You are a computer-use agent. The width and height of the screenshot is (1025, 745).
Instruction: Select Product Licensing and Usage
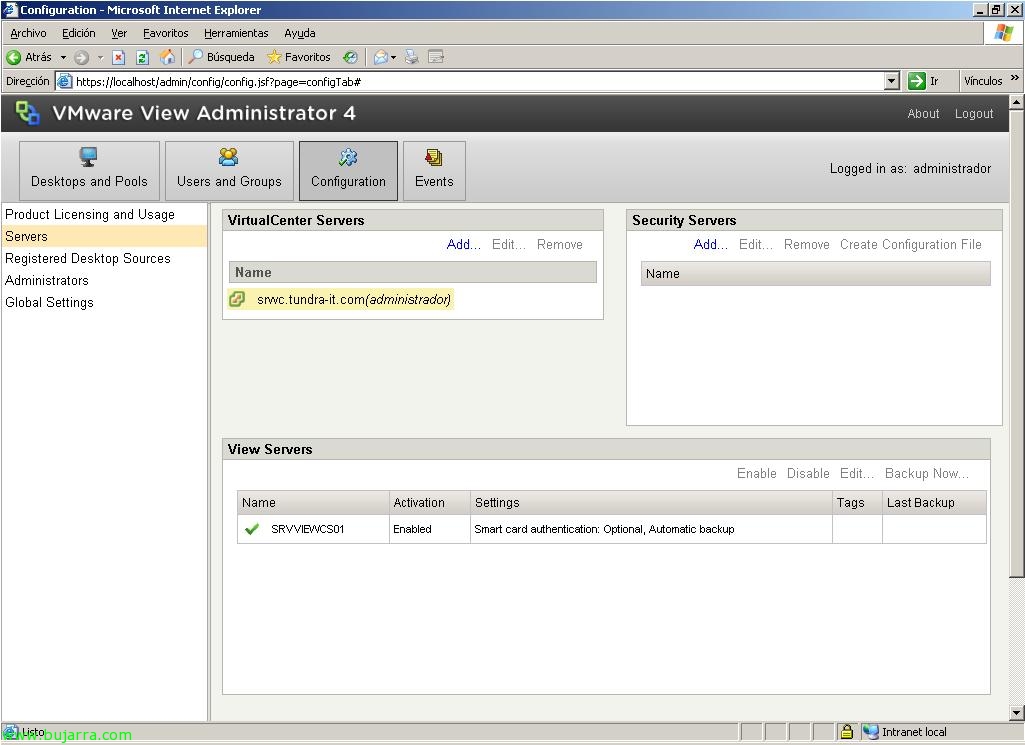click(x=90, y=214)
